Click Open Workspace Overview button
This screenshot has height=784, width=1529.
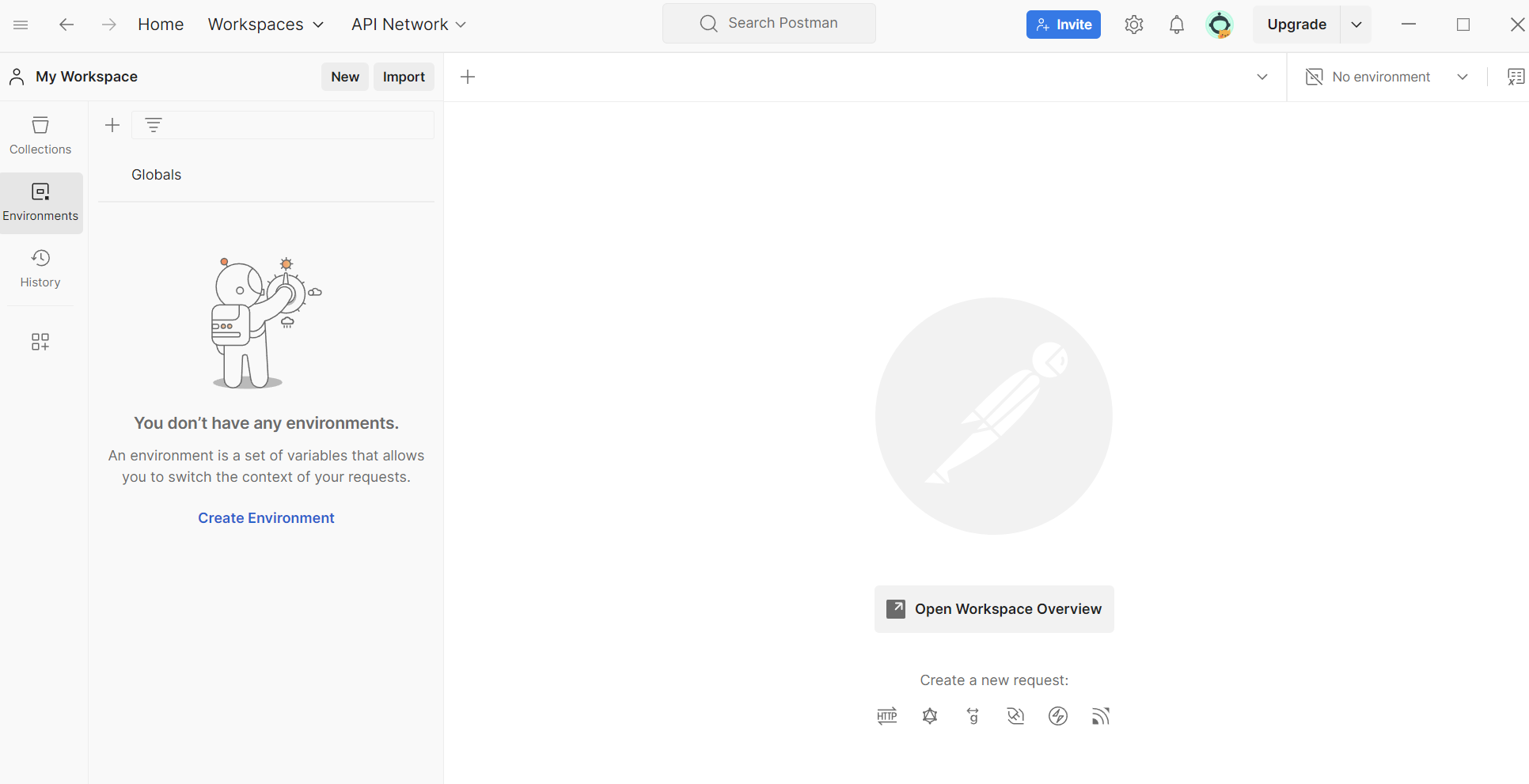coord(994,609)
